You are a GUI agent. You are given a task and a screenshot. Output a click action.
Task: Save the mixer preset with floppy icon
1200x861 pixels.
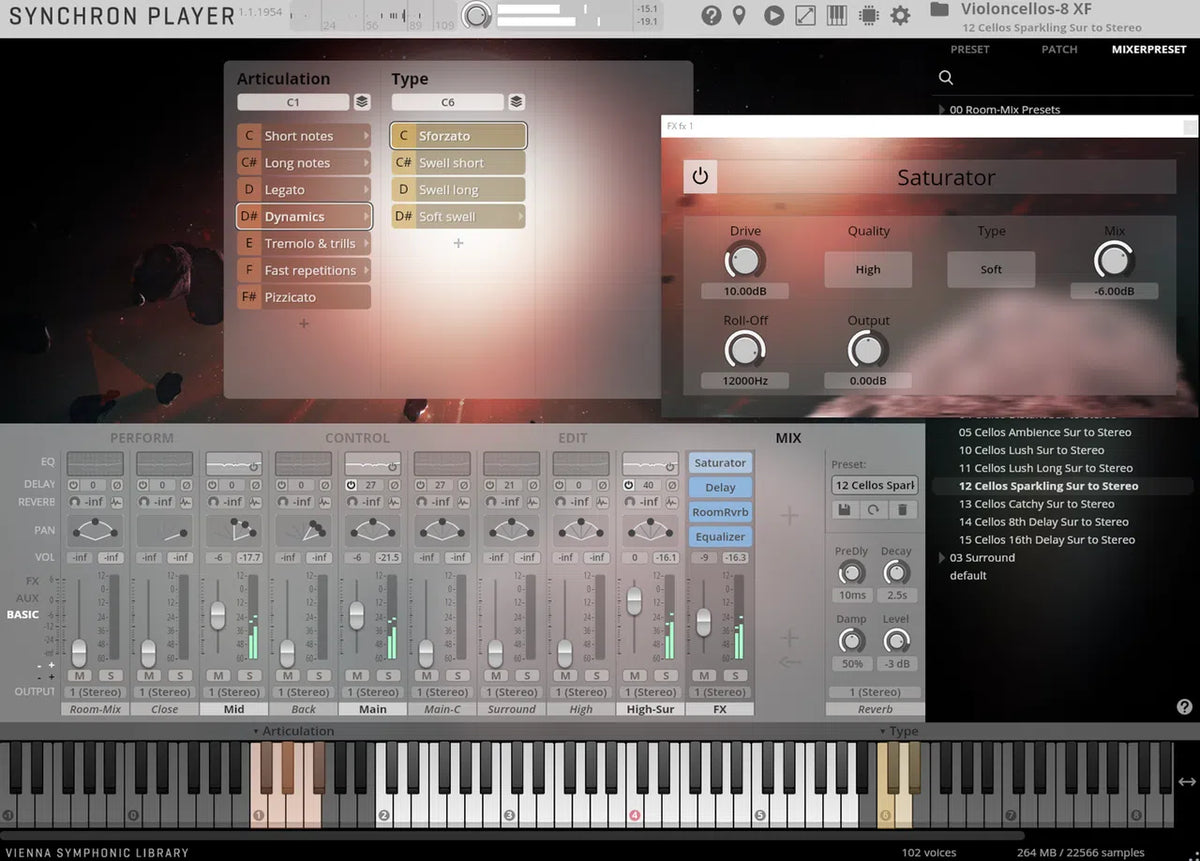844,510
